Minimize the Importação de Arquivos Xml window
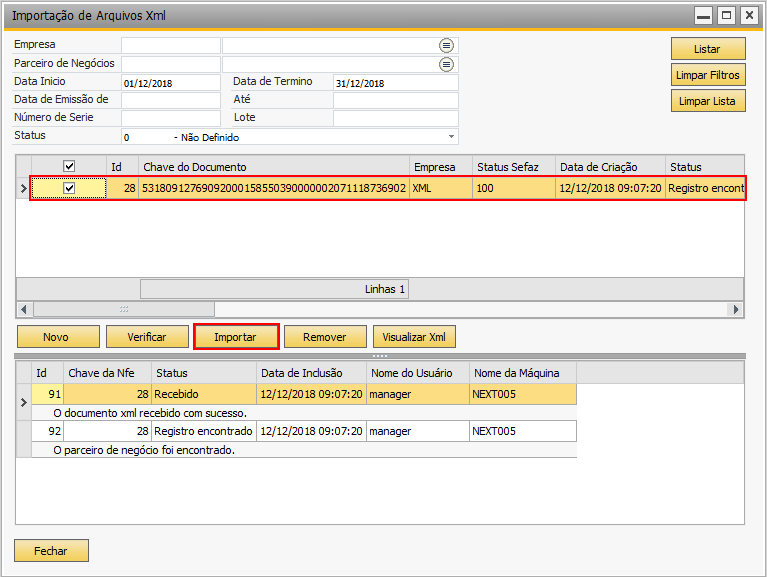This screenshot has width=767, height=577. pos(703,16)
